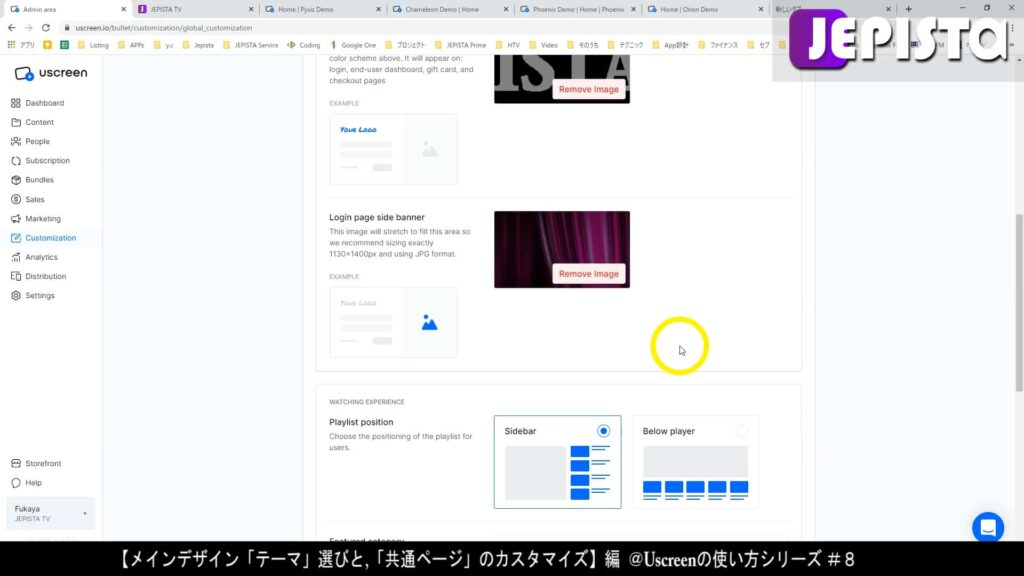Click the Sidebar layout preview graphic

click(x=557, y=473)
